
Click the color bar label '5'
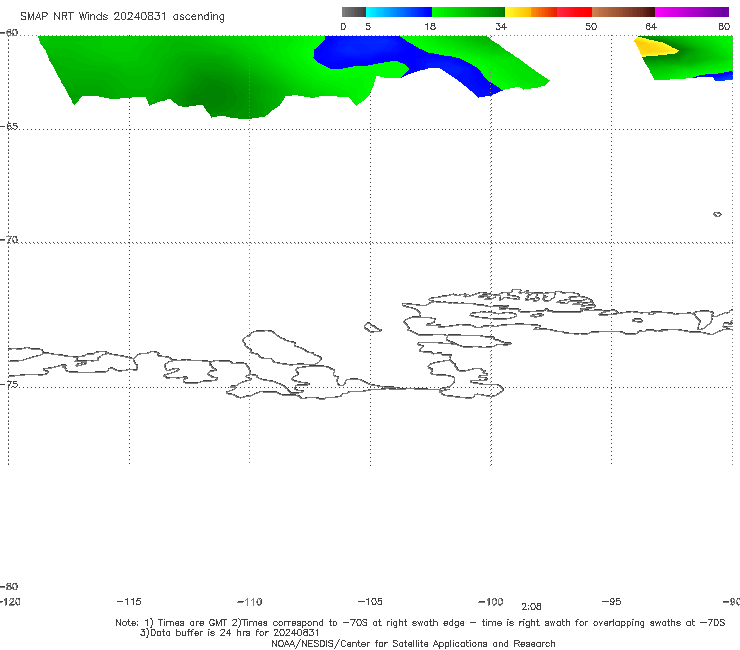point(368,26)
